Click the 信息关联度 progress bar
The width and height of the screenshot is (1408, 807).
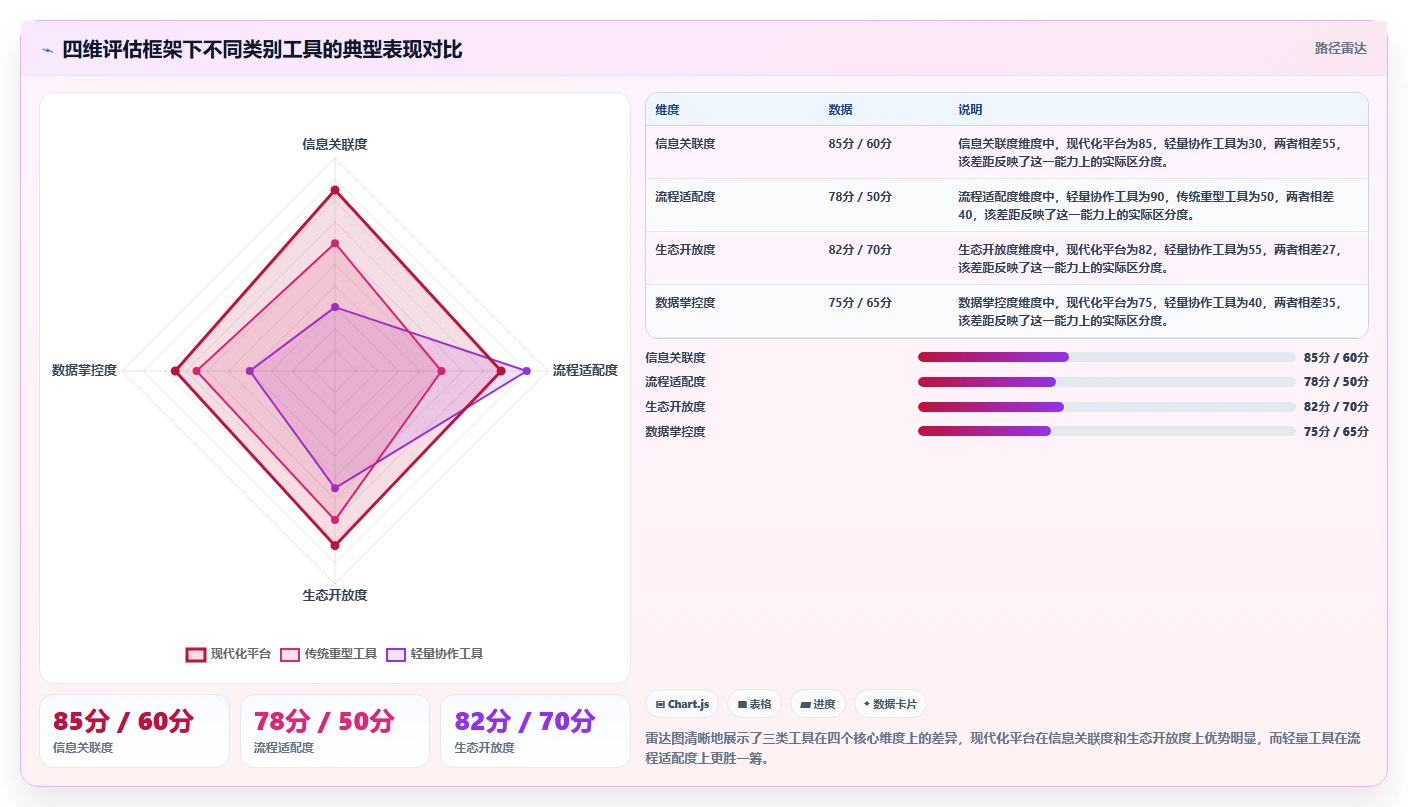coord(1106,357)
